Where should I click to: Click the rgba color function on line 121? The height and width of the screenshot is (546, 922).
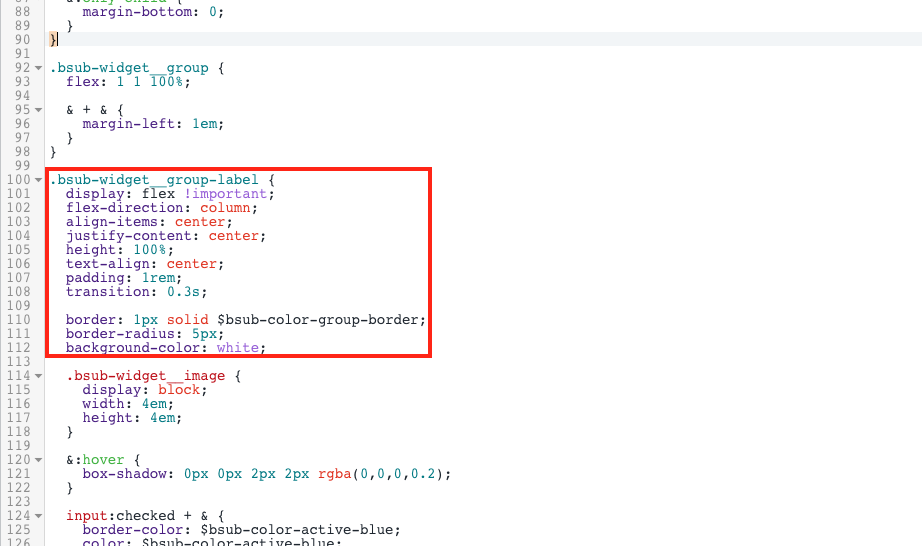tap(335, 474)
